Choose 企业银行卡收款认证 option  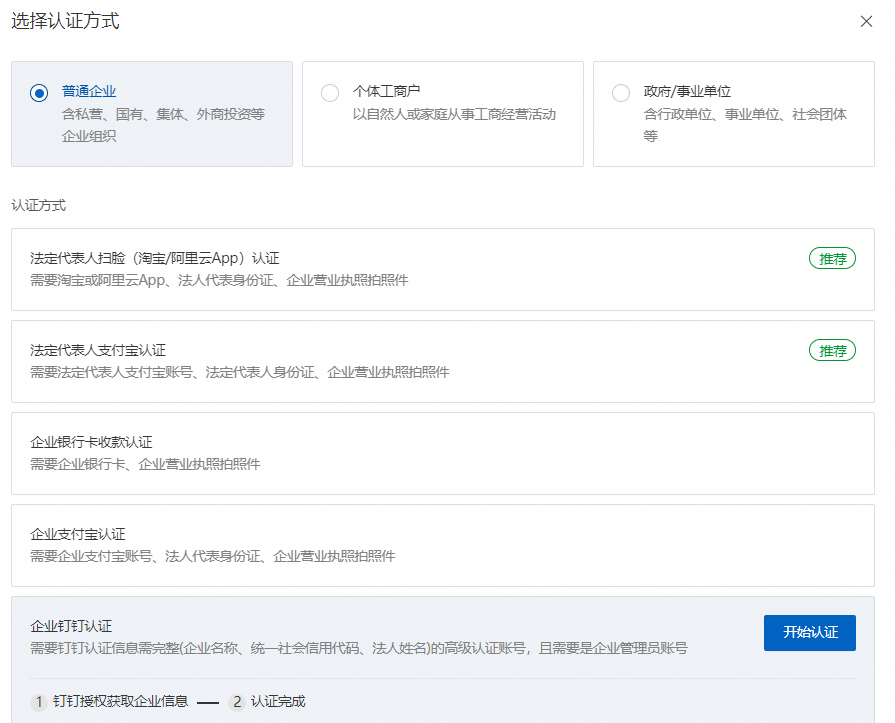[442, 453]
